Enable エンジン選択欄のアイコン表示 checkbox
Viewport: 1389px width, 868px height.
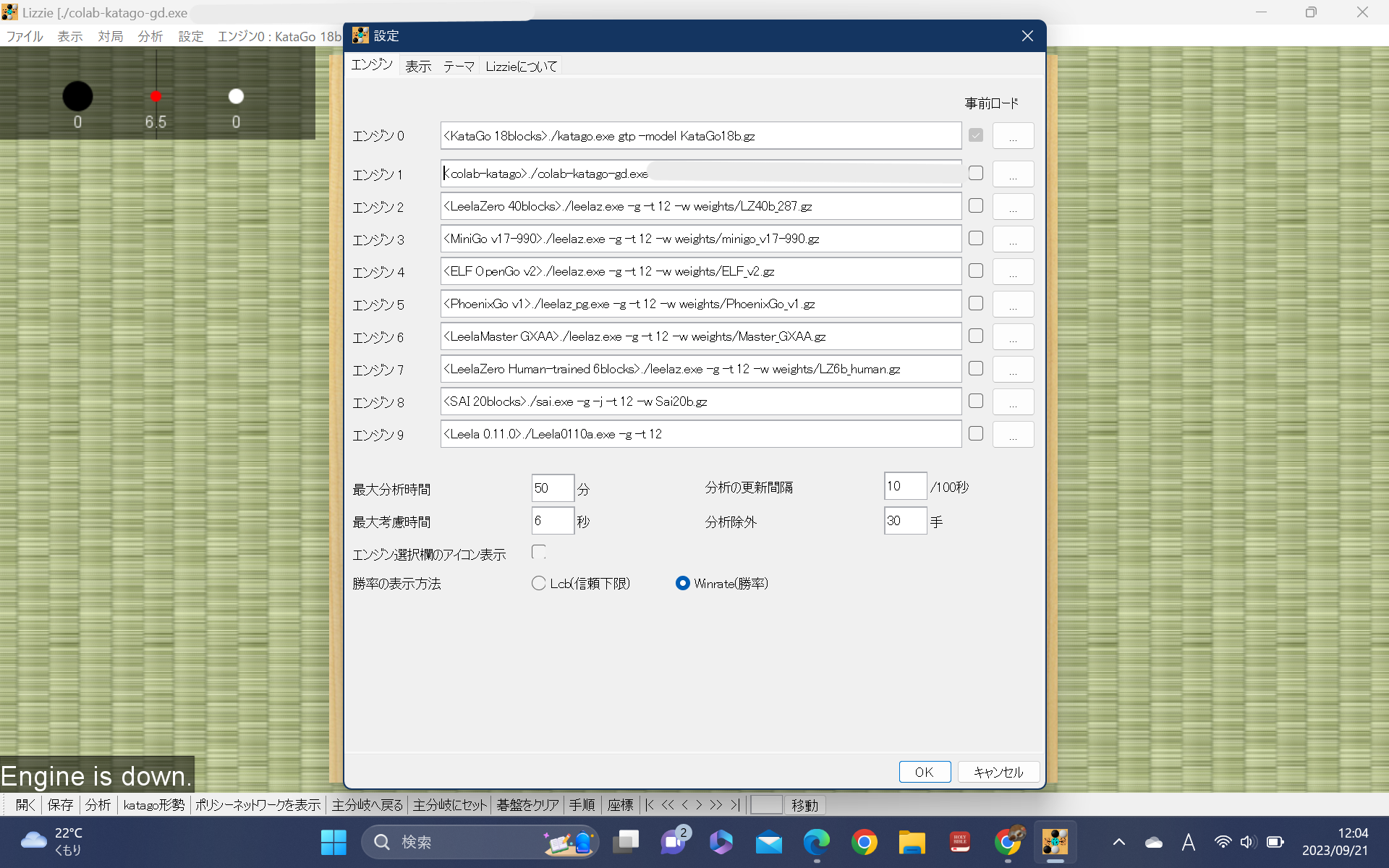539,552
